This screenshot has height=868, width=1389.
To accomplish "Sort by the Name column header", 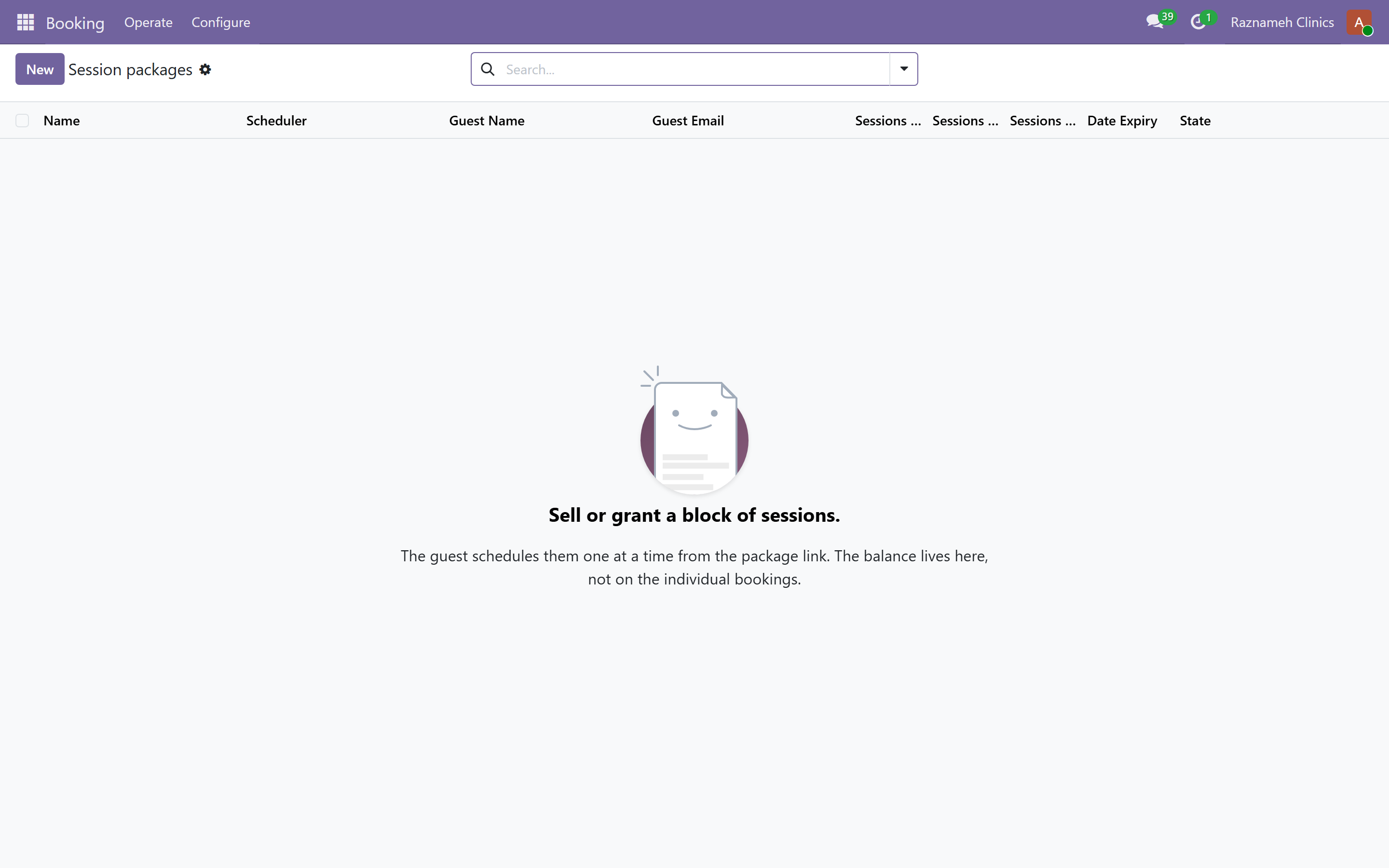I will (x=61, y=121).
